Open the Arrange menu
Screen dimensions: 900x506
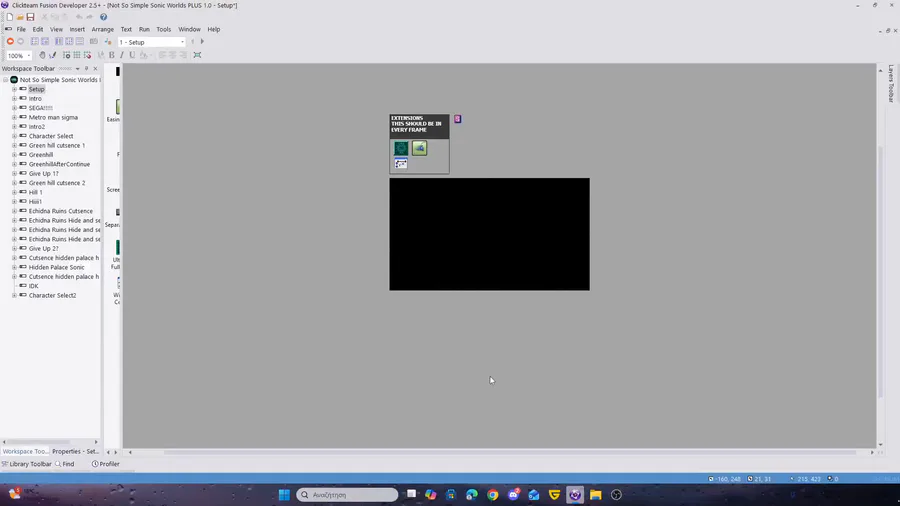pyautogui.click(x=103, y=29)
